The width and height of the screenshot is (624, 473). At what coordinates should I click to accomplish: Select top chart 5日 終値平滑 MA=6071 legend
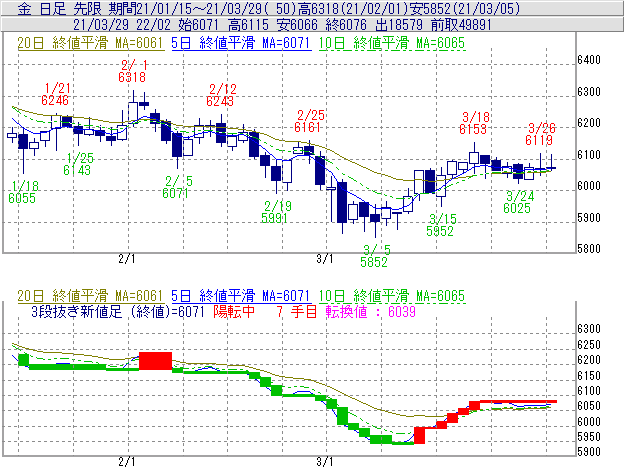click(241, 43)
